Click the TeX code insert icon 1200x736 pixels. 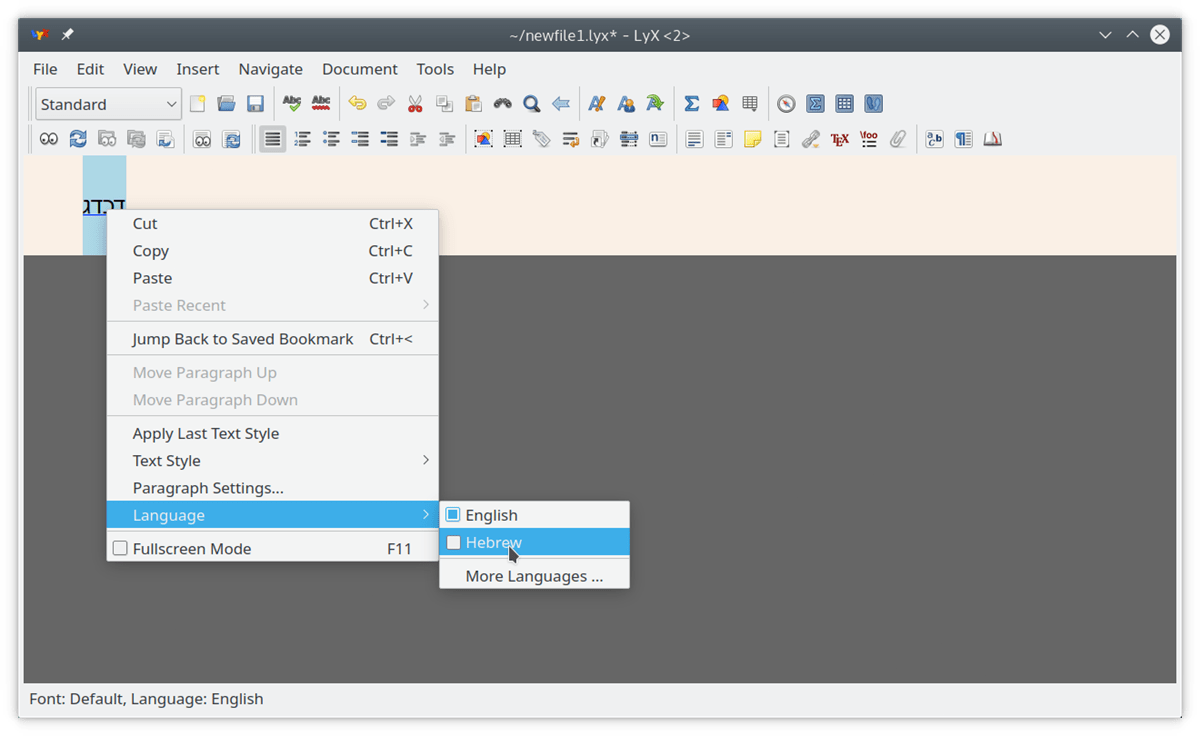[839, 139]
